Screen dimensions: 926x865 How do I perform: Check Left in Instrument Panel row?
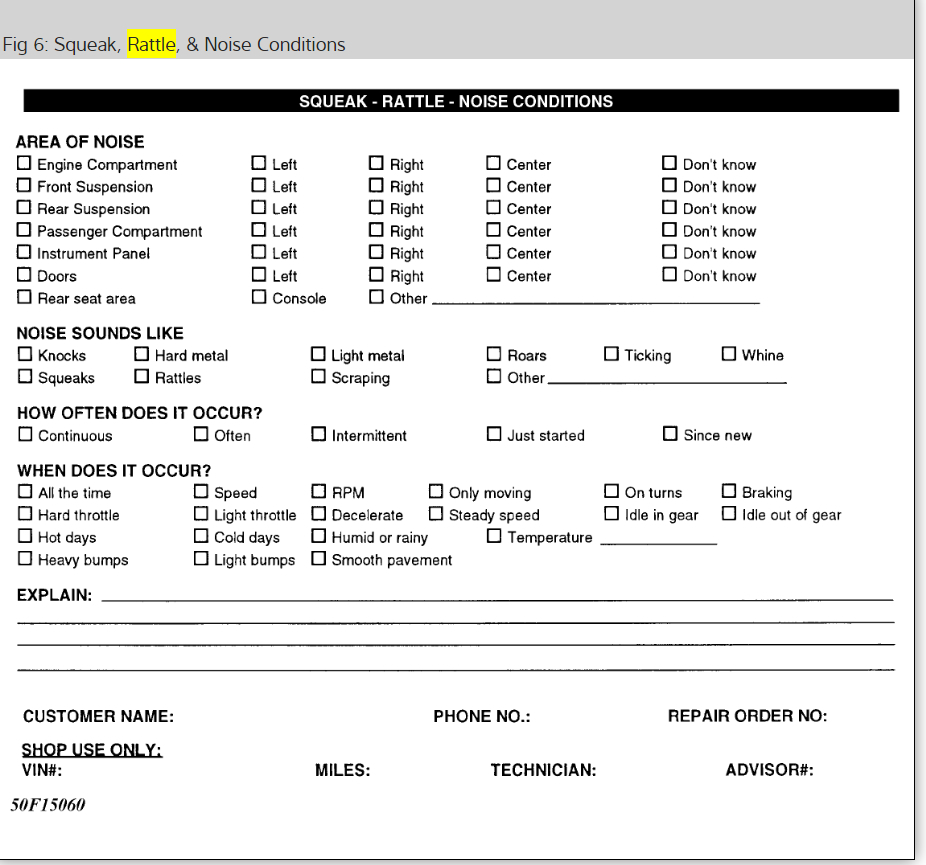(x=259, y=252)
